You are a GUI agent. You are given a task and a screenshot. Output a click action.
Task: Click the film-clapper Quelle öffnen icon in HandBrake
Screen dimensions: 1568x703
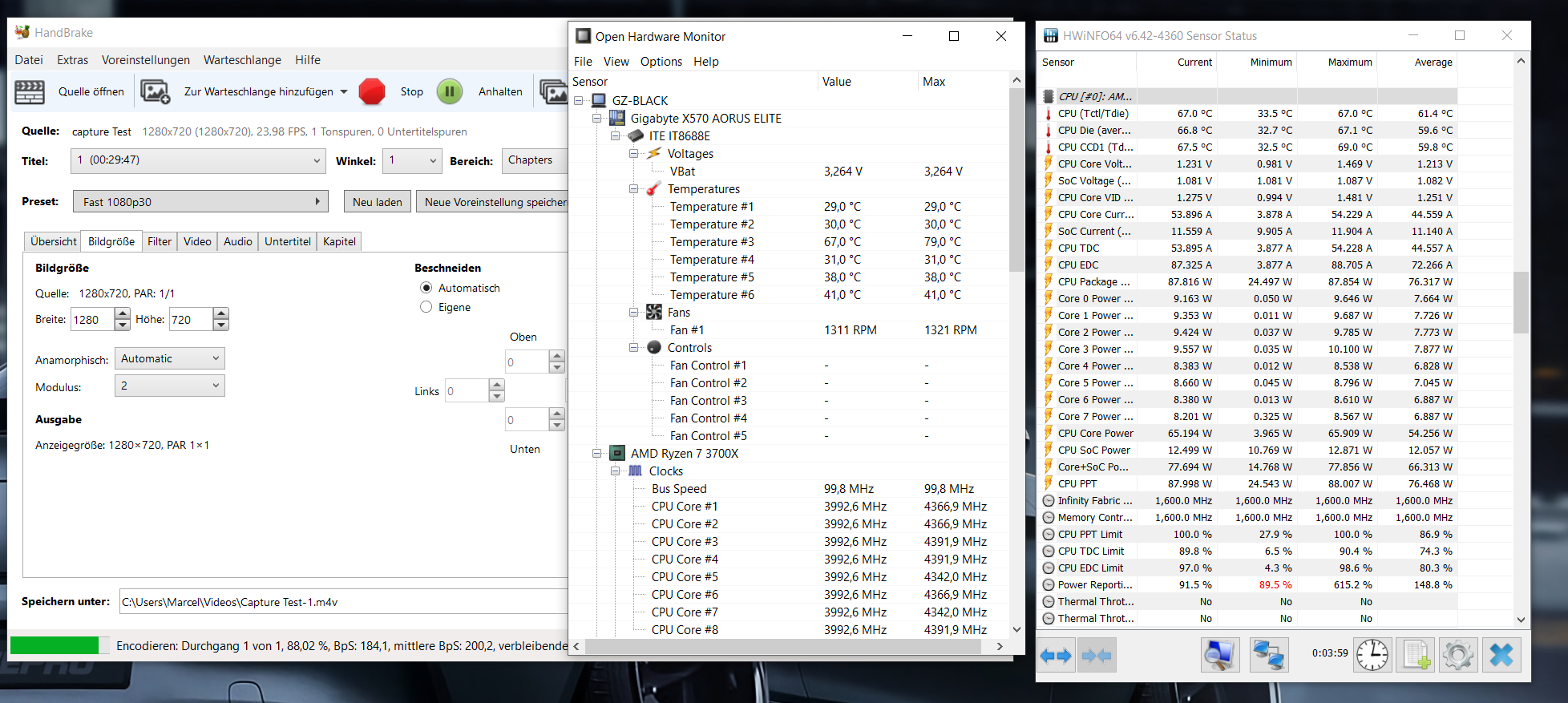30,92
